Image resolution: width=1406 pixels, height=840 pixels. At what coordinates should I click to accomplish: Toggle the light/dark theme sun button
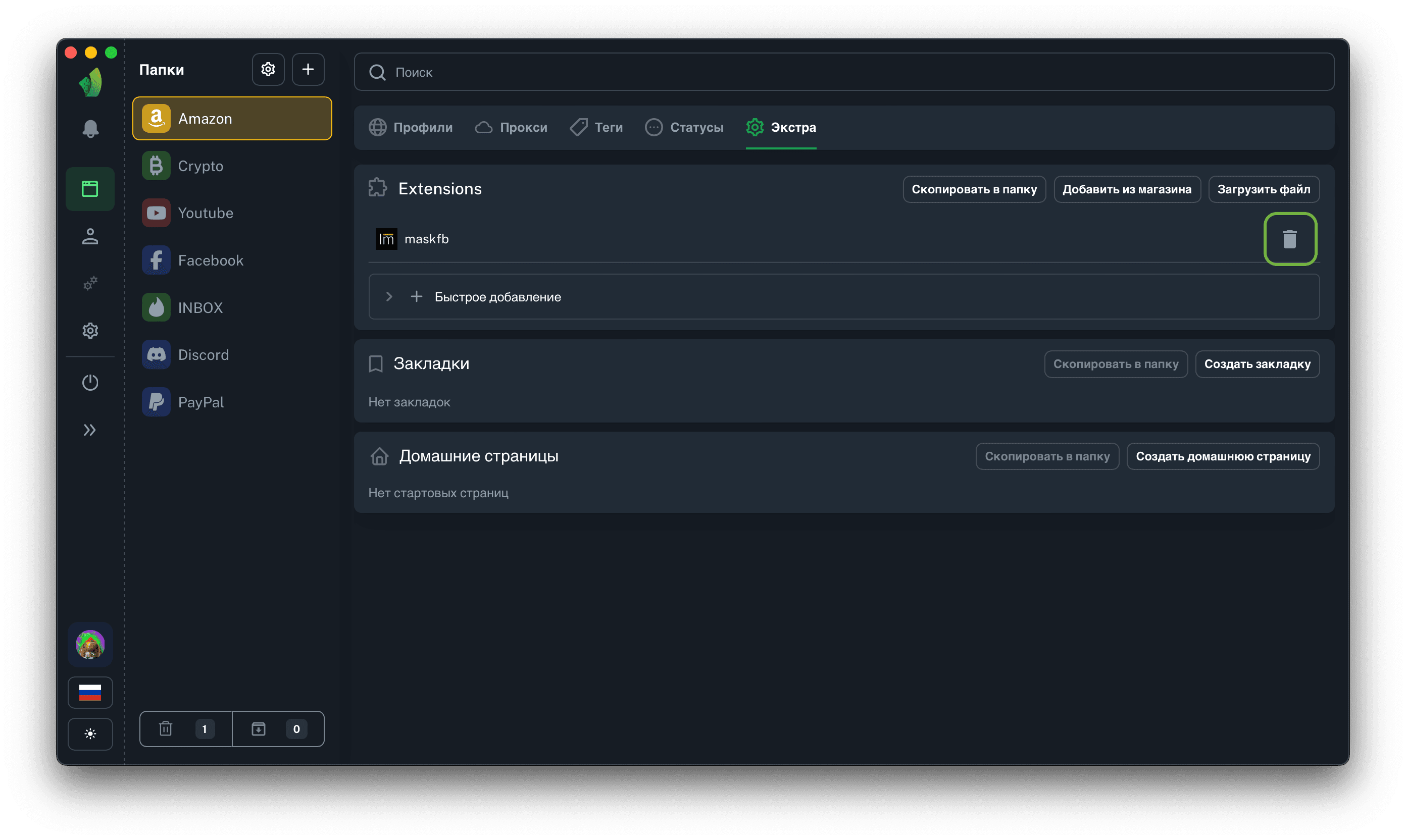pos(90,733)
